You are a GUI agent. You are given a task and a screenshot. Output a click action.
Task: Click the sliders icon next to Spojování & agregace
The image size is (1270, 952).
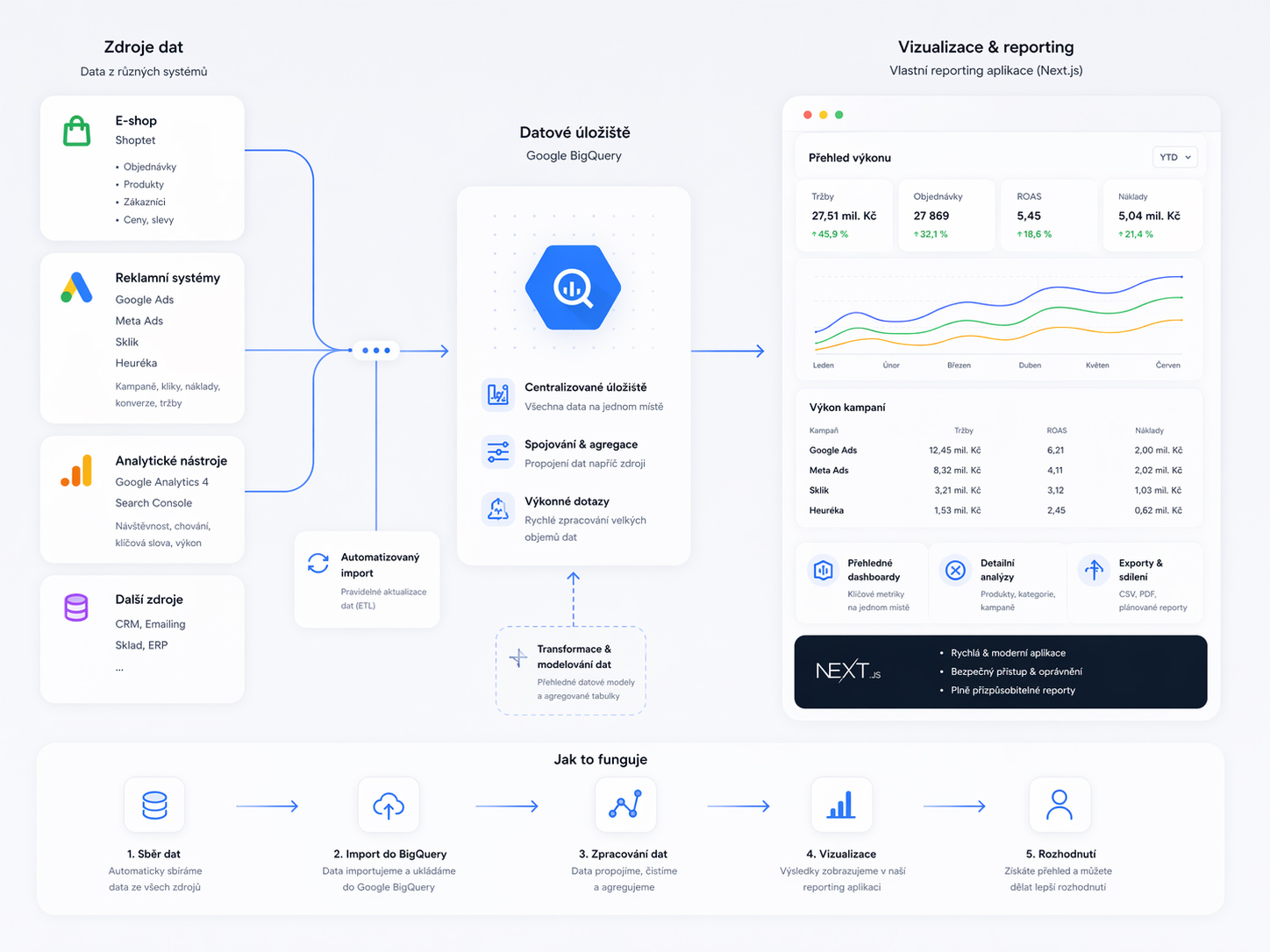point(498,451)
